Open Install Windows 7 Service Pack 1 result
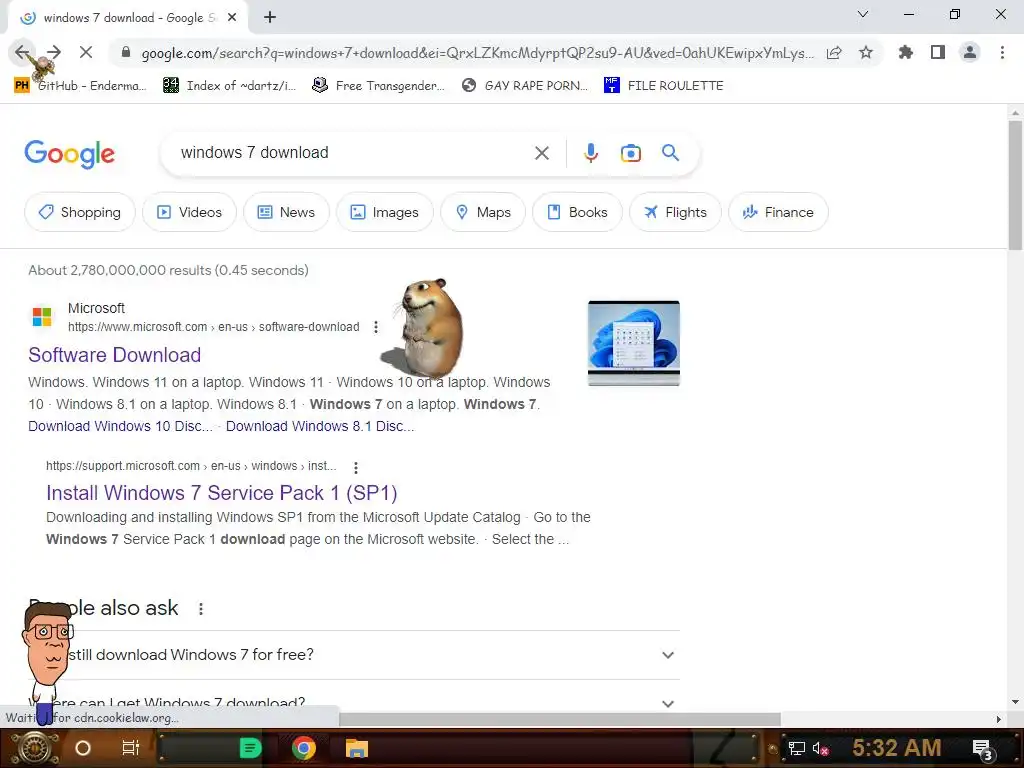Screen dimensions: 1024x768 click(221, 493)
